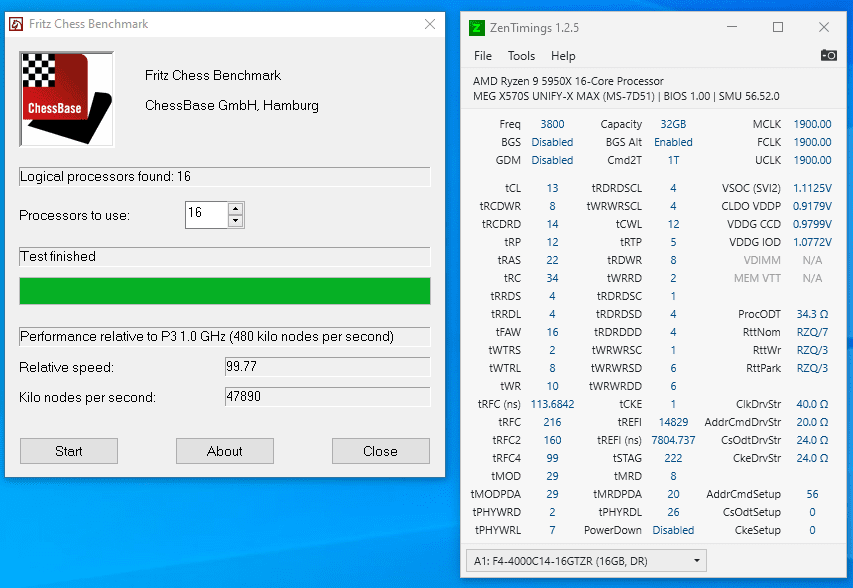Click the green benchmark progress bar
This screenshot has height=588, width=853.
click(225, 291)
